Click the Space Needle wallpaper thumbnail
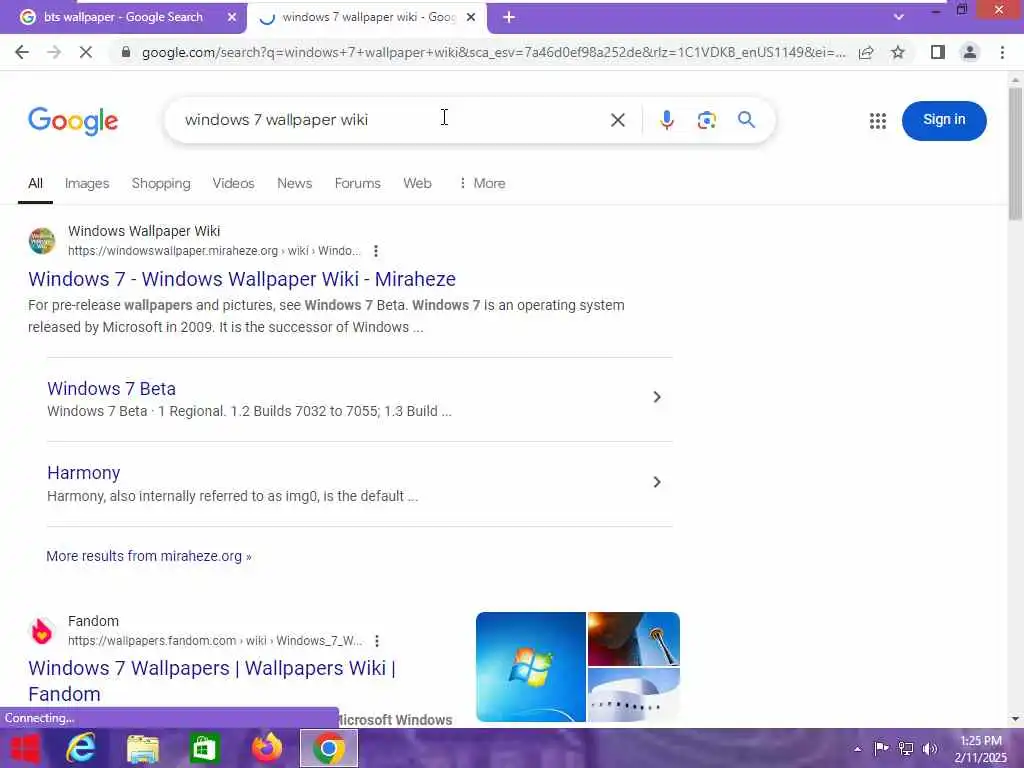The width and height of the screenshot is (1024, 768). [x=633, y=639]
